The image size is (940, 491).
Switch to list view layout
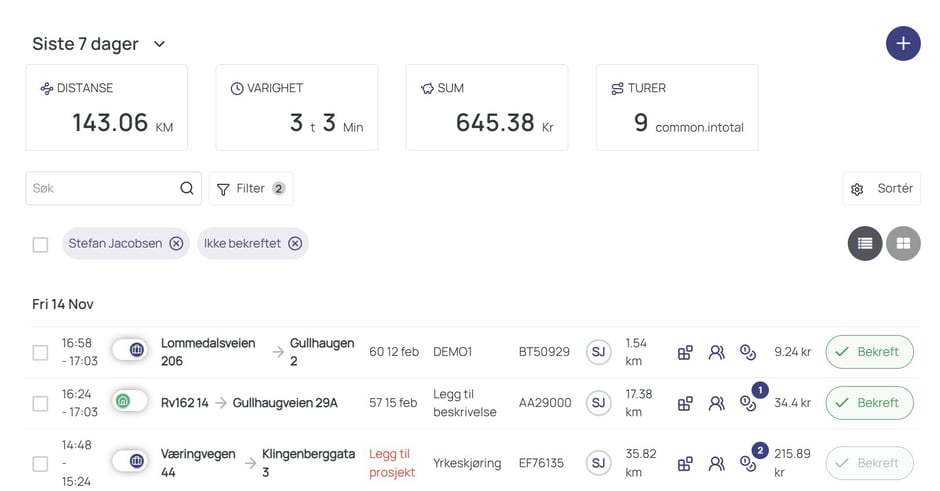865,243
